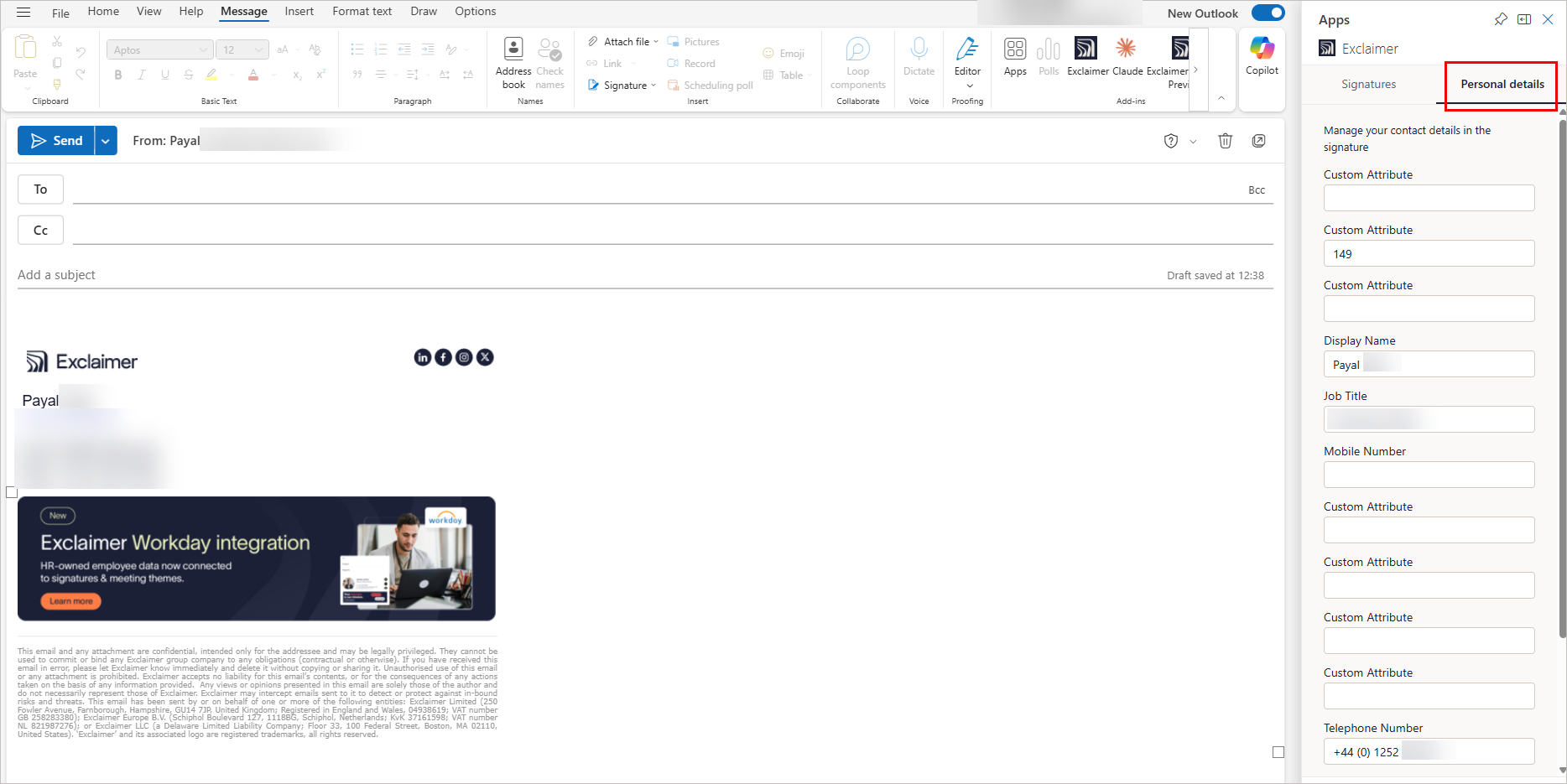1567x784 pixels.
Task: Click the Job Title field
Action: tap(1429, 420)
